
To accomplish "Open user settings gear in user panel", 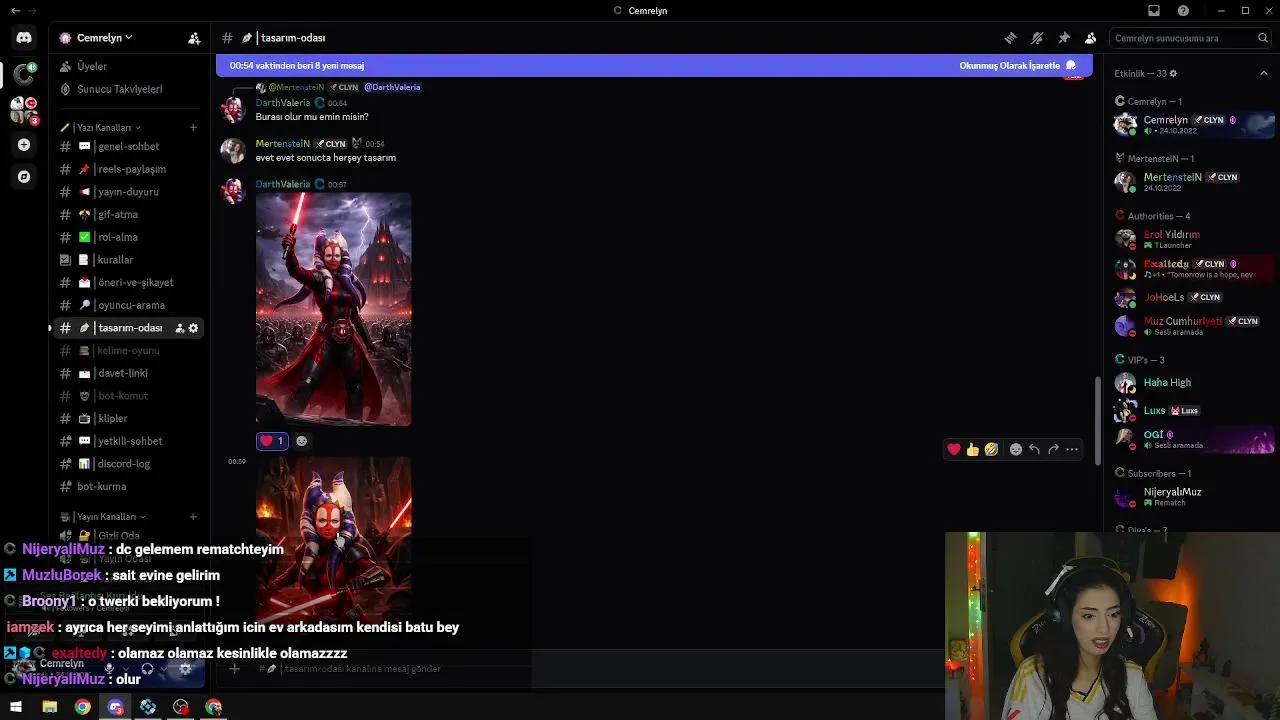I will tap(185, 668).
